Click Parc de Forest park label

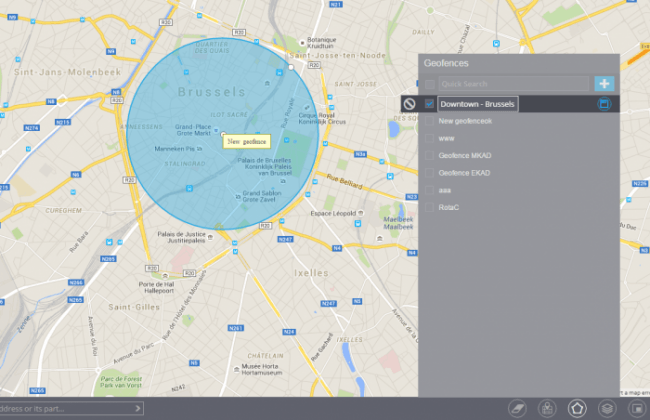121,382
